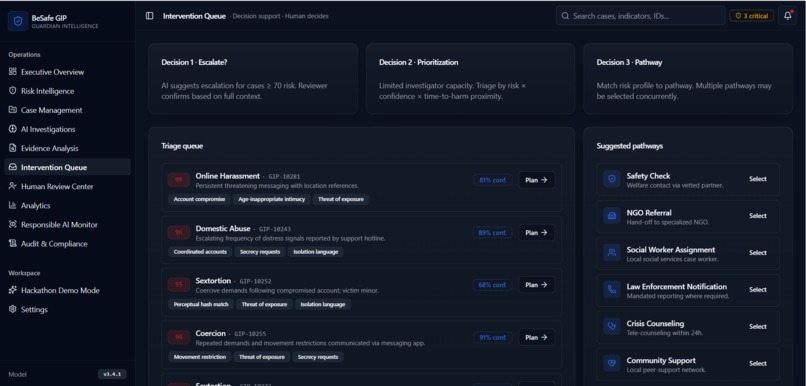Viewport: 806px width, 386px height.
Task: Click the Audit & Compliance icon
Action: coord(13,244)
